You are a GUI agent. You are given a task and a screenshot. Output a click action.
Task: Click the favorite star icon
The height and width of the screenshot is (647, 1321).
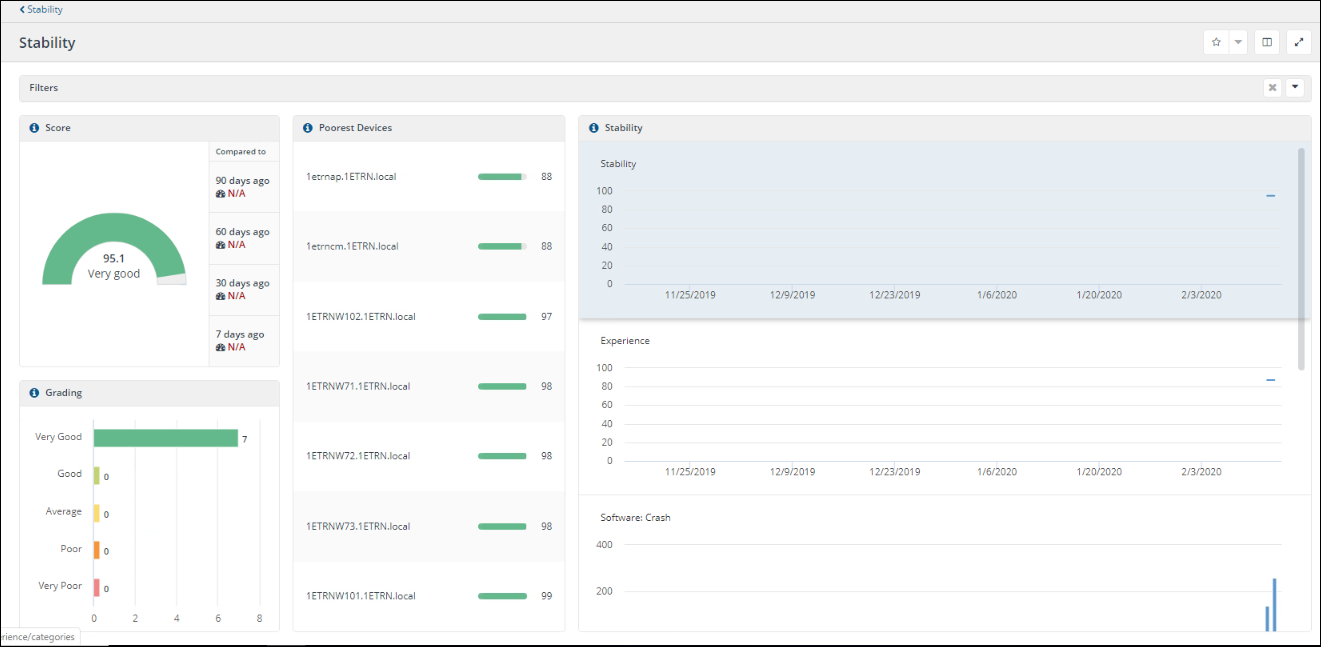[x=1216, y=42]
